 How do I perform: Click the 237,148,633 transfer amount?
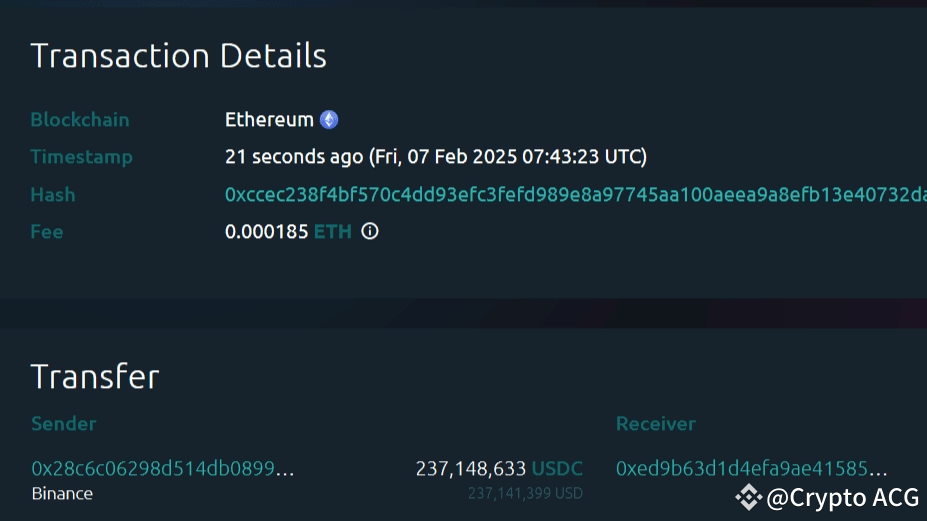point(470,468)
